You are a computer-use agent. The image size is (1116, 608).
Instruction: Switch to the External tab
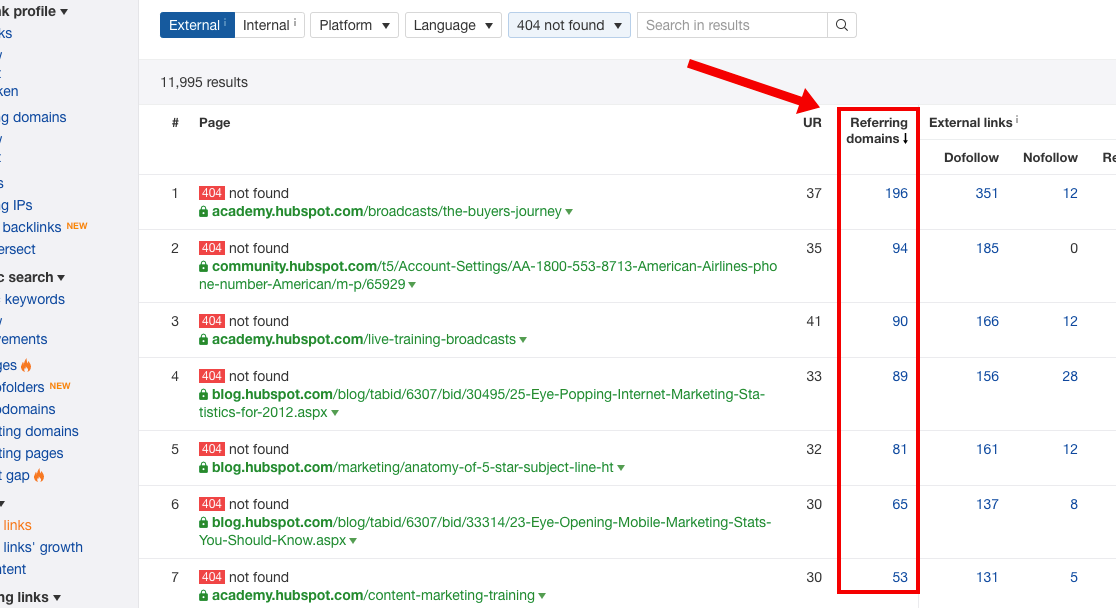[x=197, y=25]
